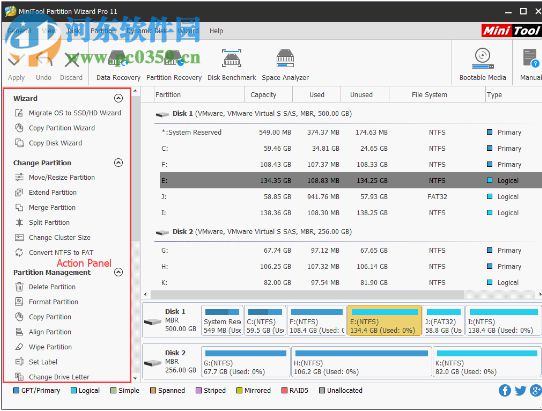
Task: Sort by the Used column header
Action: coord(317,95)
